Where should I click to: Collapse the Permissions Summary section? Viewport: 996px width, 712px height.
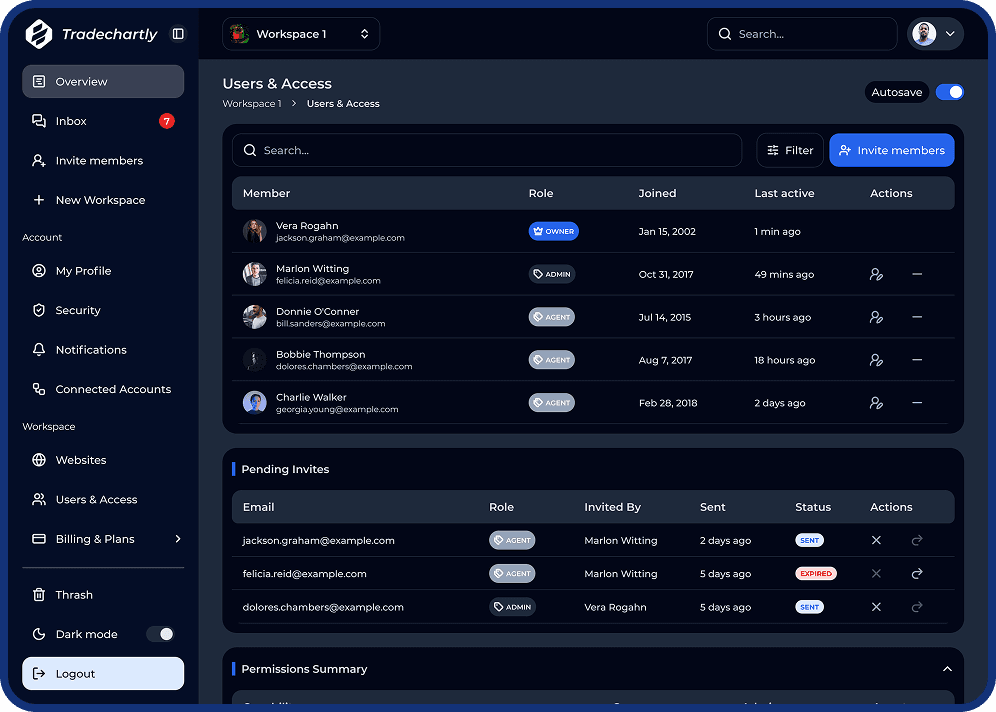(947, 669)
